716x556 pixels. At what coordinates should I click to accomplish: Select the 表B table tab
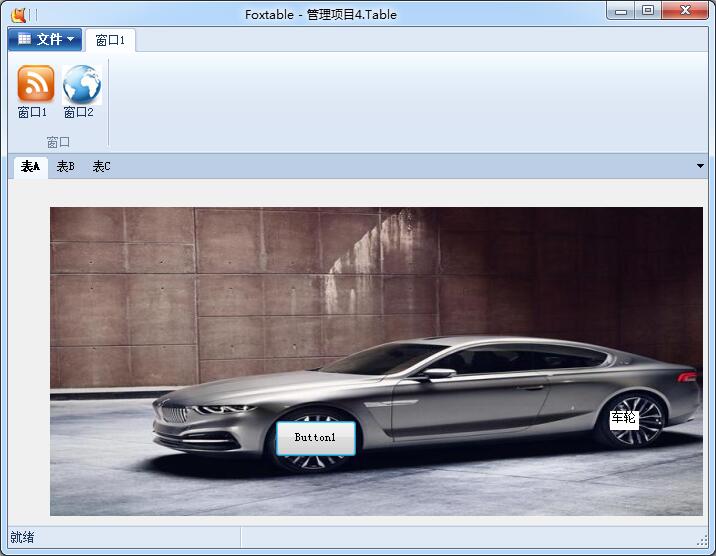[65, 167]
